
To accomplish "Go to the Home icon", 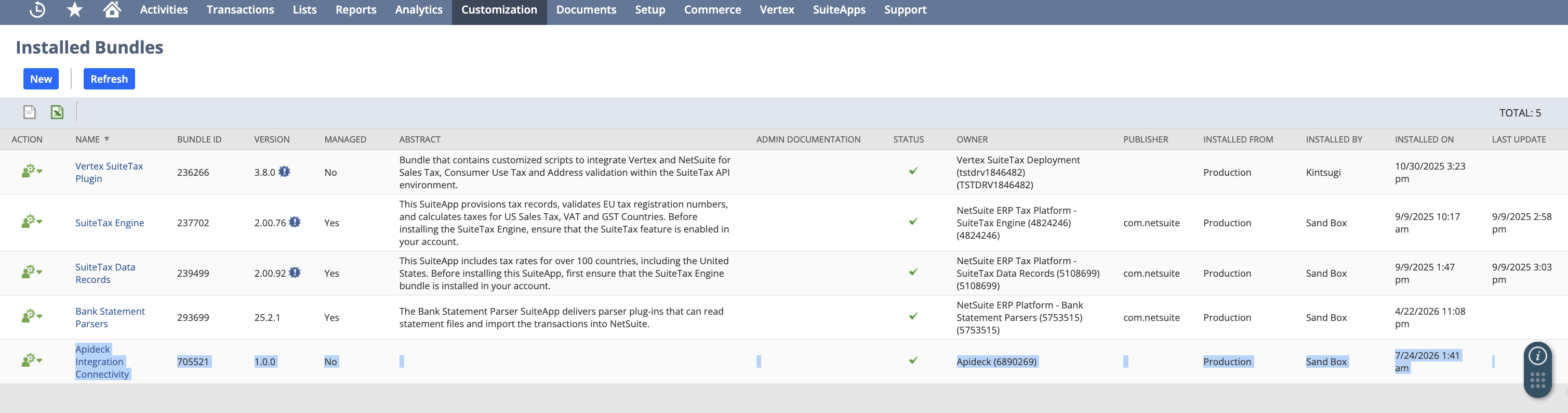I will click(x=112, y=9).
